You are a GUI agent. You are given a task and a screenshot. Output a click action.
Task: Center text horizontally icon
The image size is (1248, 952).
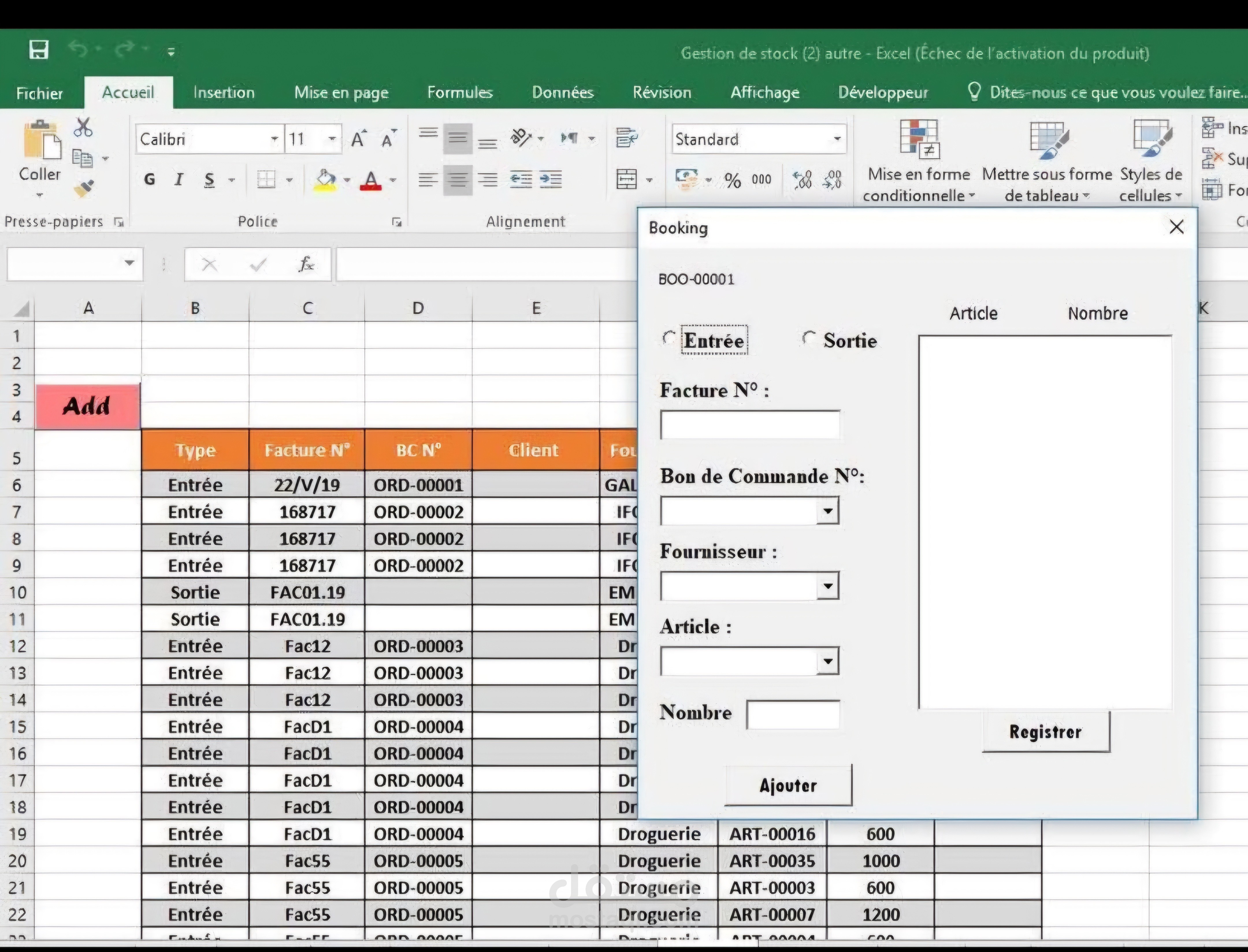click(457, 180)
